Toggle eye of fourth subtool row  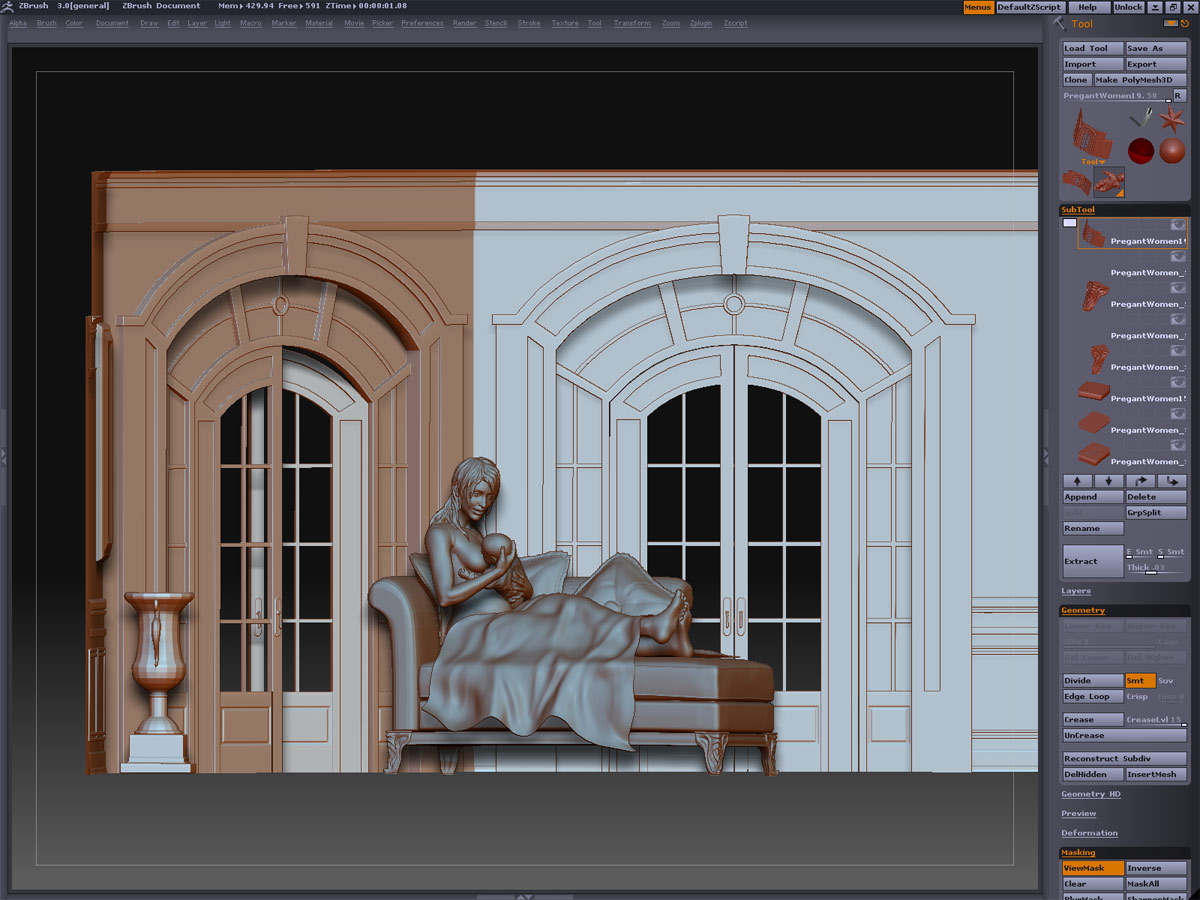pyautogui.click(x=1178, y=320)
